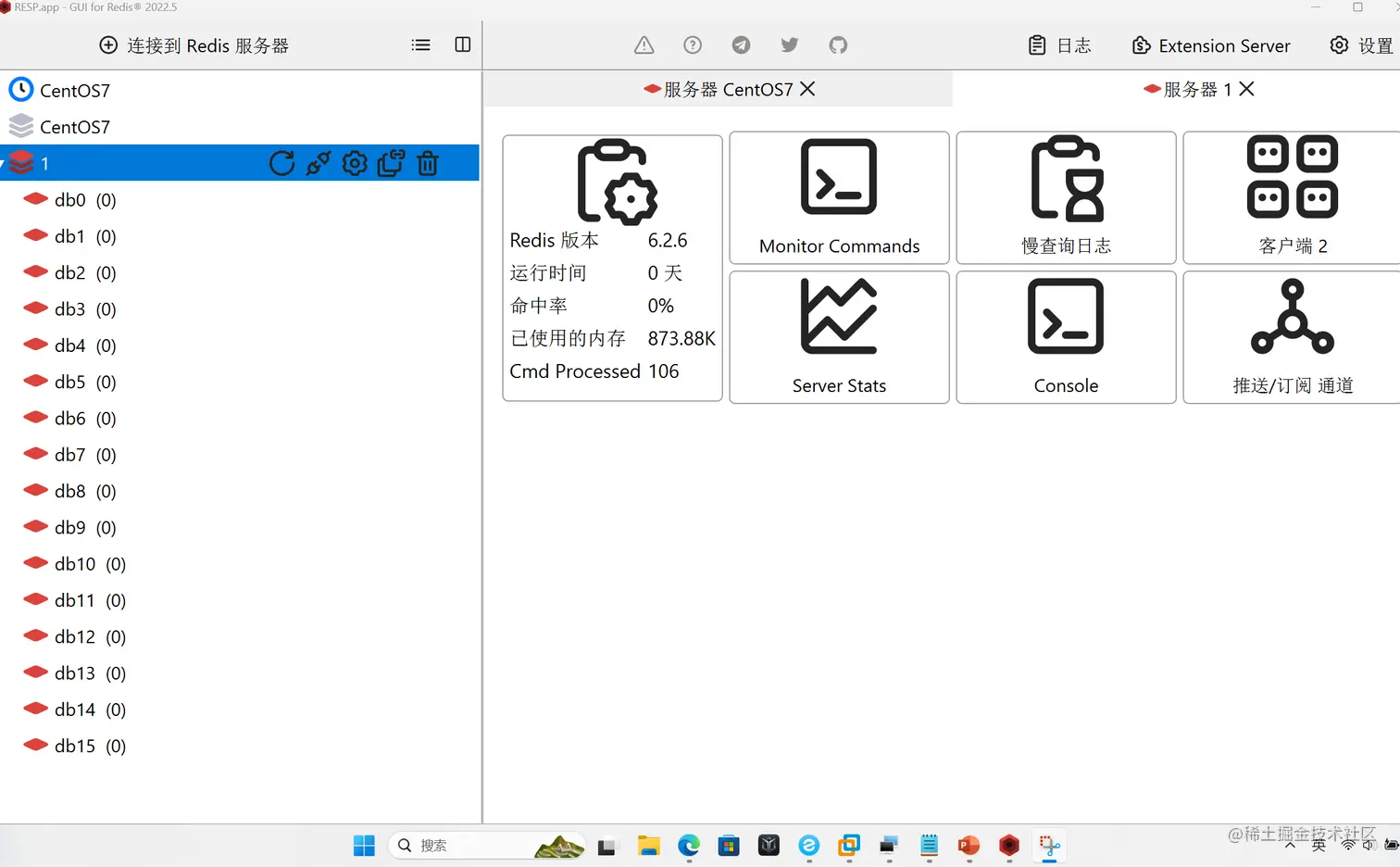The height and width of the screenshot is (867, 1400).
Task: Click the taskbar 搜索 search box
Action: click(488, 846)
